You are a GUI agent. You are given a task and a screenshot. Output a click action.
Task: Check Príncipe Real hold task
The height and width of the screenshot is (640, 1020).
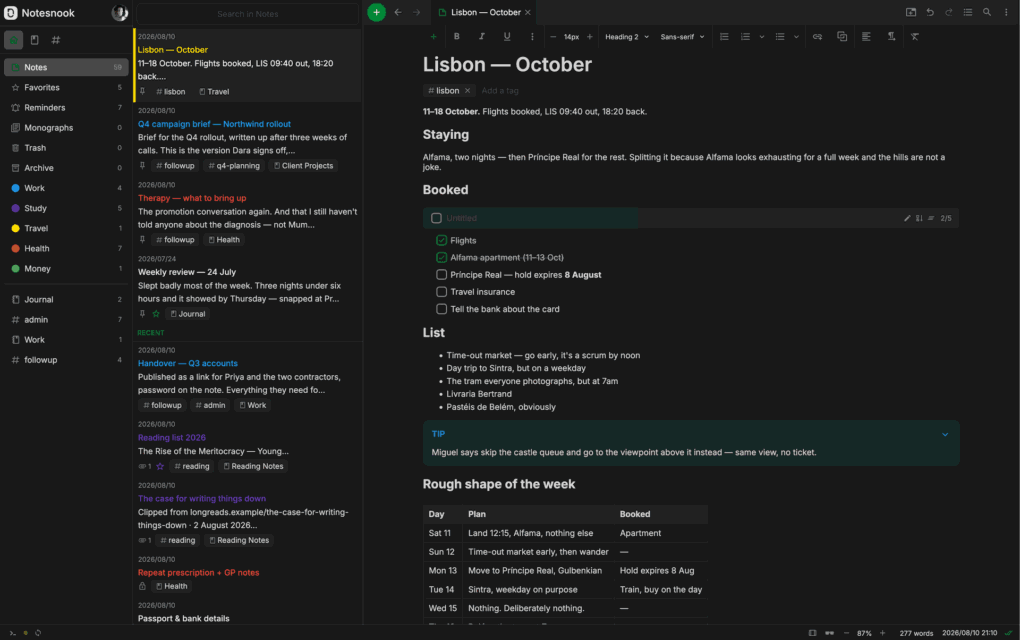(442, 274)
